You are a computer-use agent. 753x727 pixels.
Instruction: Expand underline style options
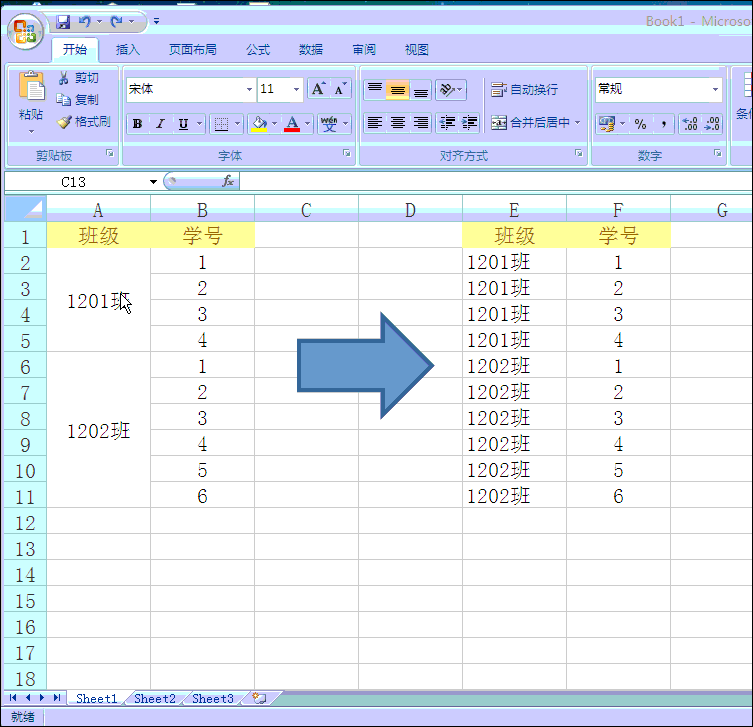[199, 124]
